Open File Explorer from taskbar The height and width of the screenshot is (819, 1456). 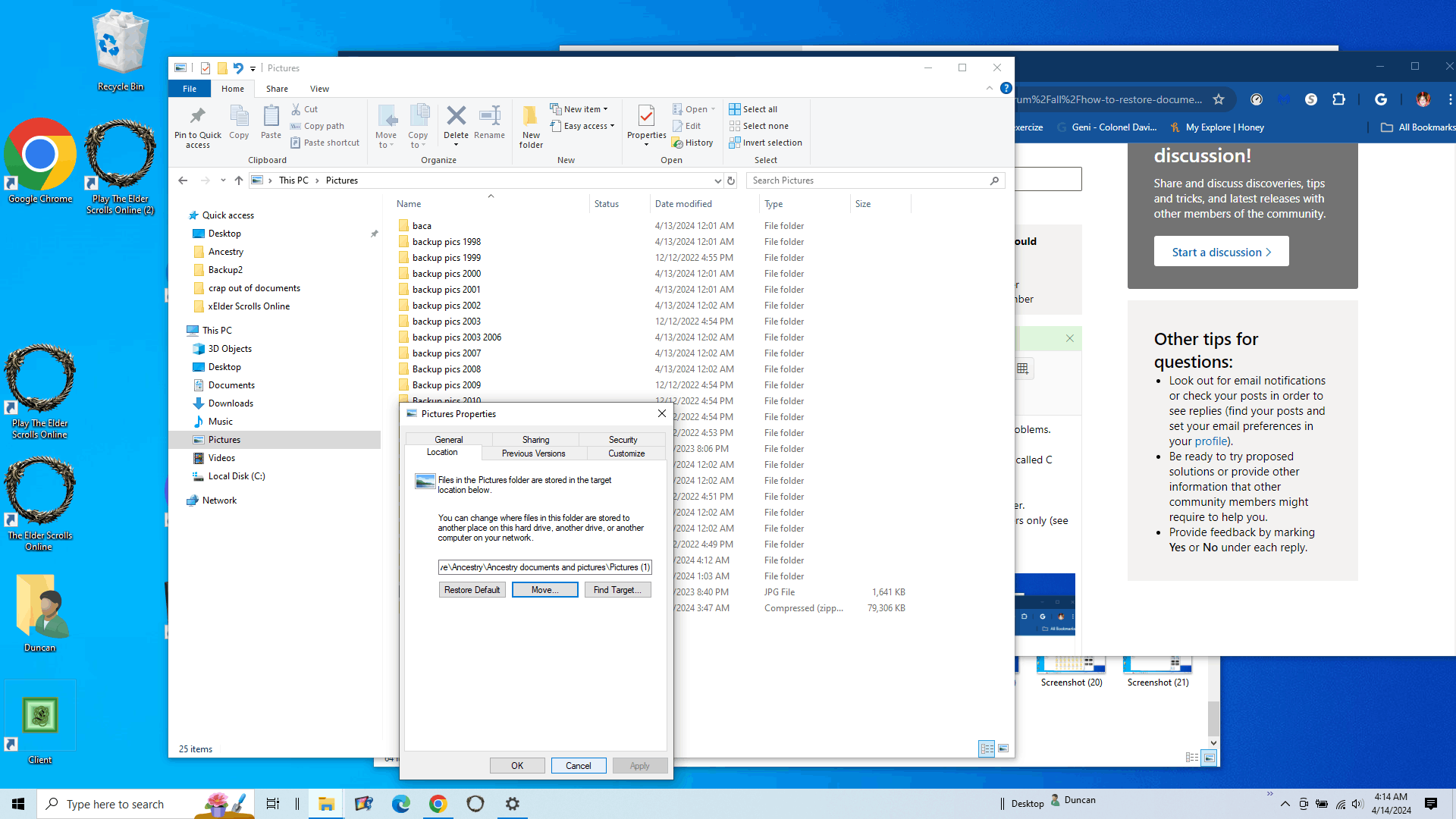327,804
